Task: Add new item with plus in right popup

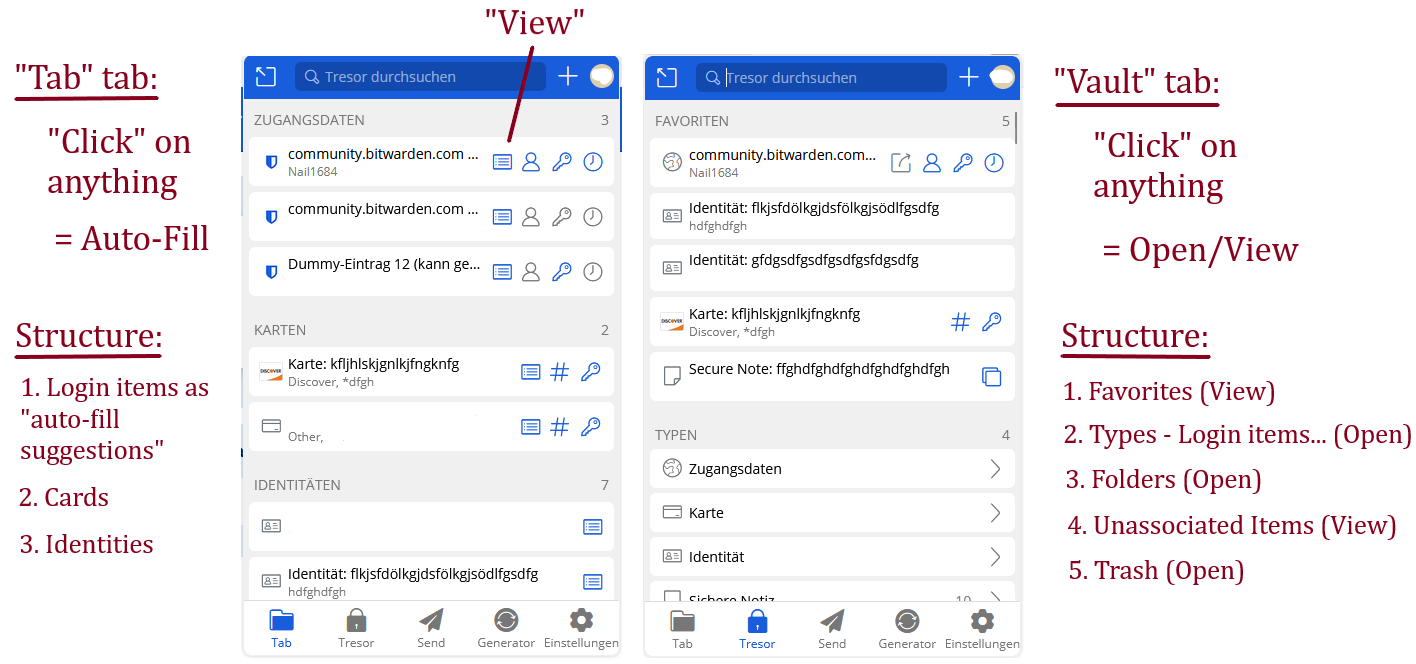Action: point(968,77)
